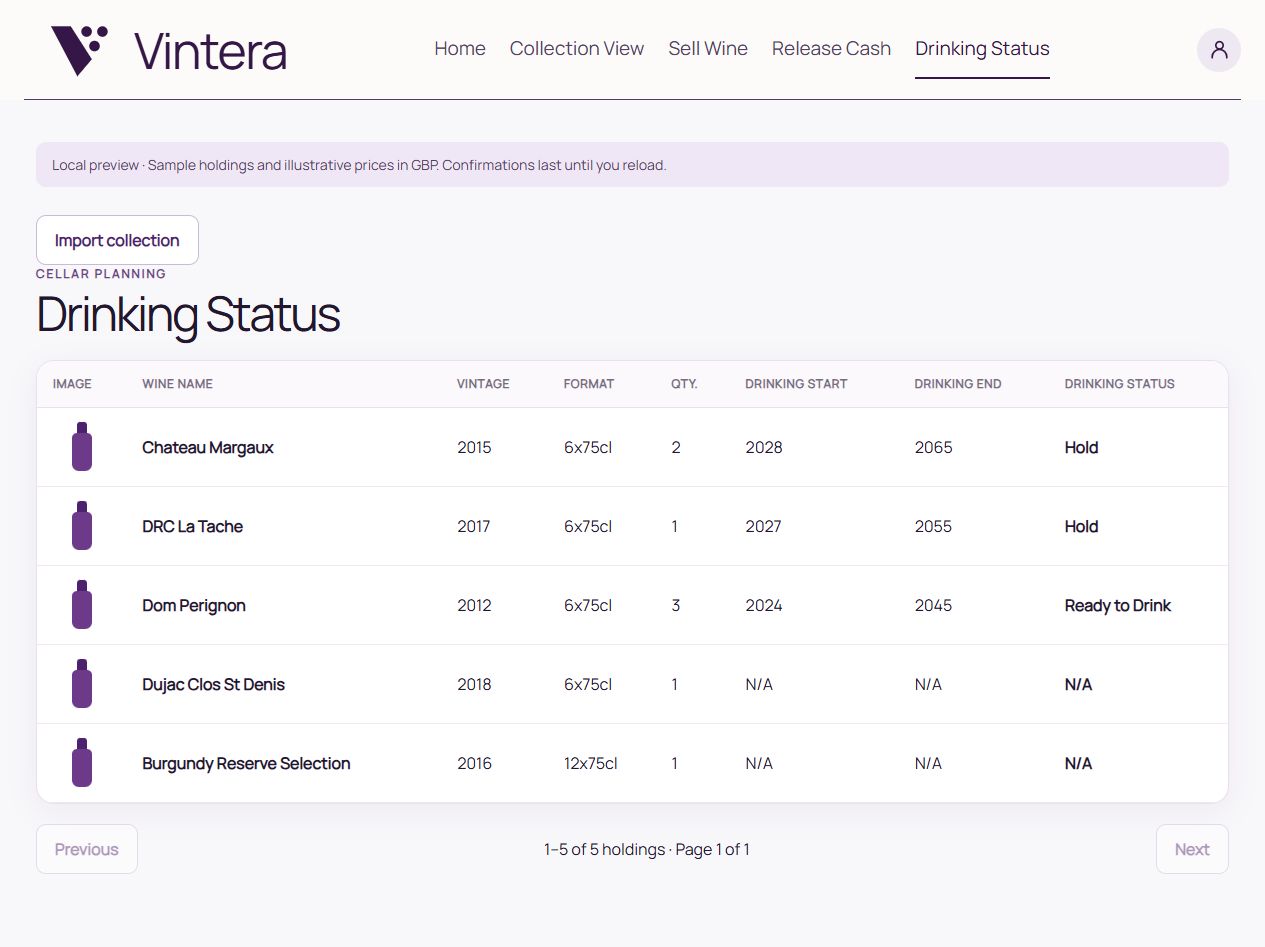
Task: Click the Drinking Status page heading
Action: (x=188, y=314)
